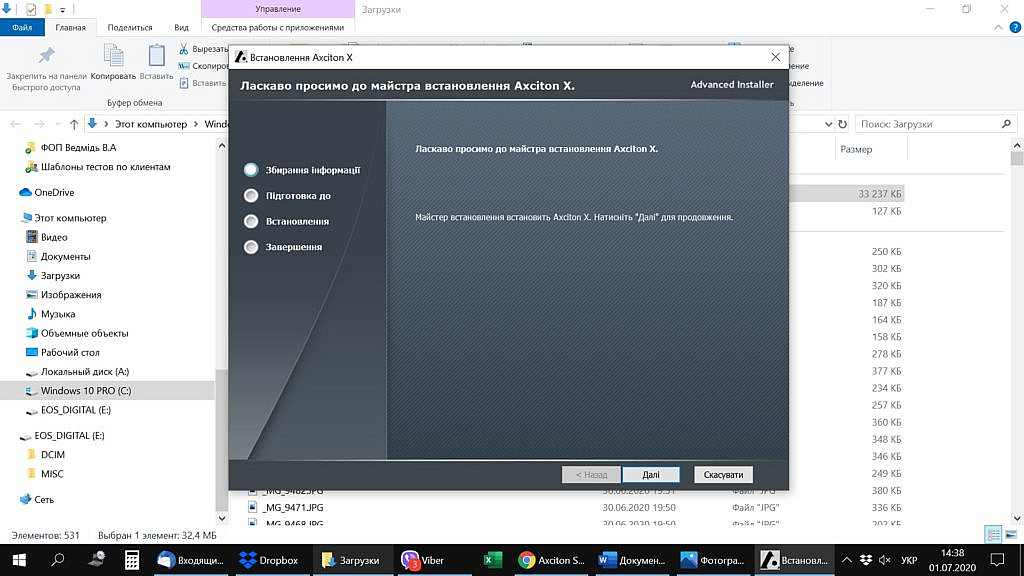Switch to the Поделиться ribbon tab

130,27
